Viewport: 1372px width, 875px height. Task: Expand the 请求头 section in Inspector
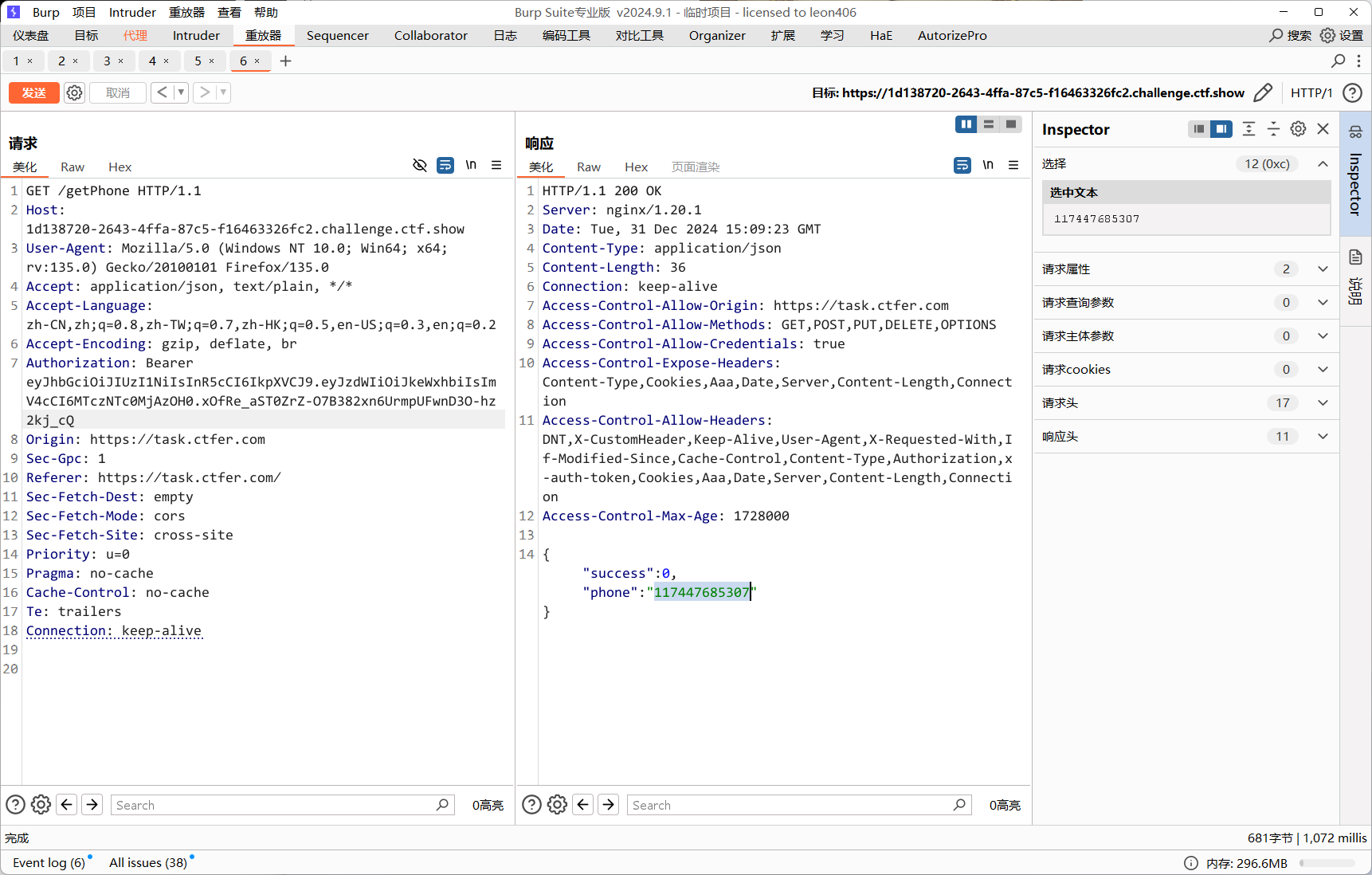click(1323, 403)
